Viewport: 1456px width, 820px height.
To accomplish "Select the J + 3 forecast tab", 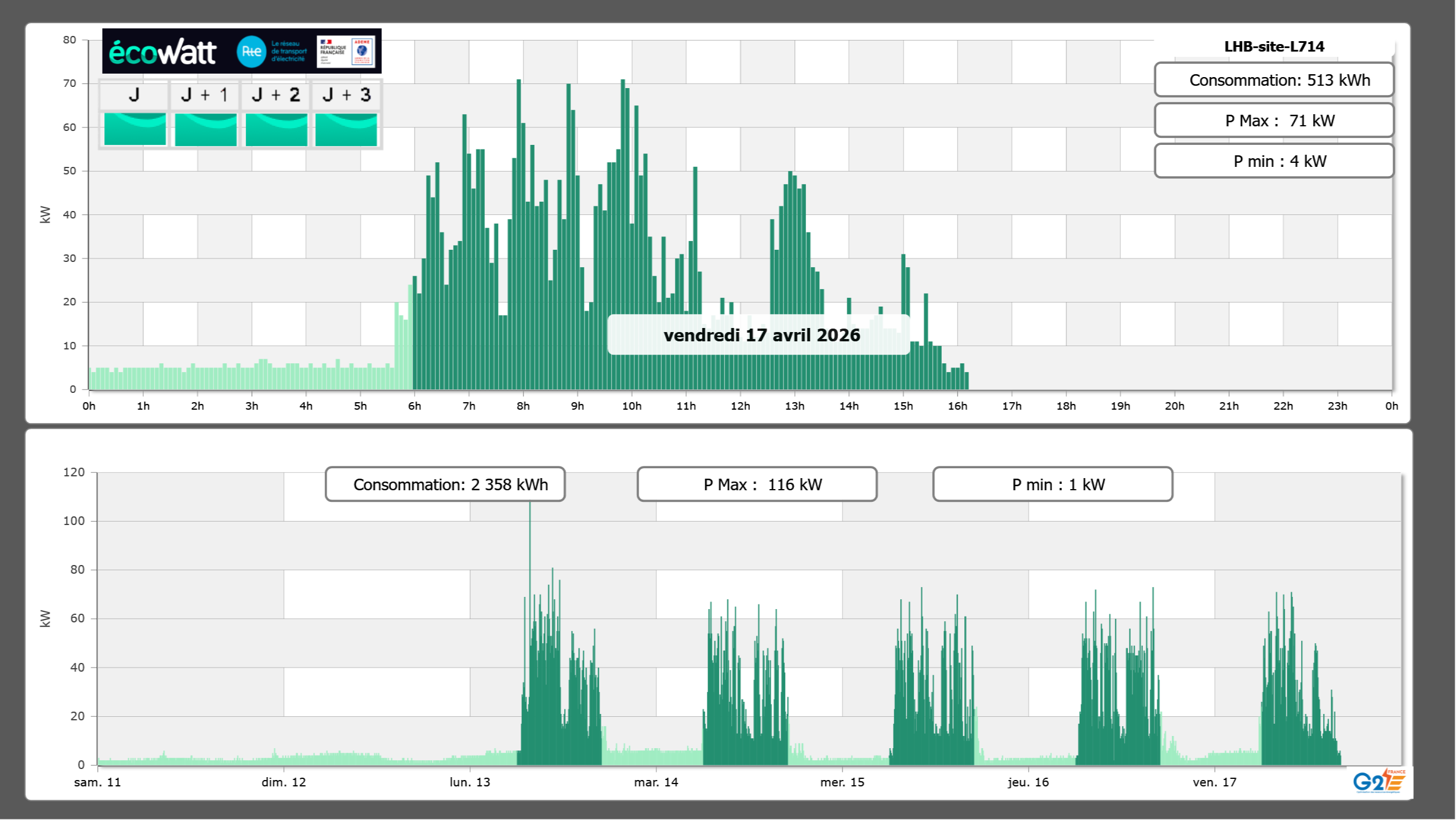I will 346,95.
